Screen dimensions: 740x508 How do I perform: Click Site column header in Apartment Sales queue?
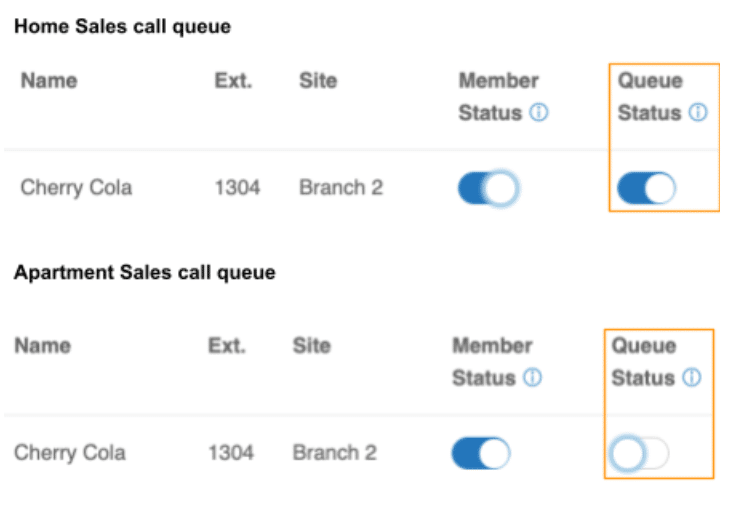[312, 346]
